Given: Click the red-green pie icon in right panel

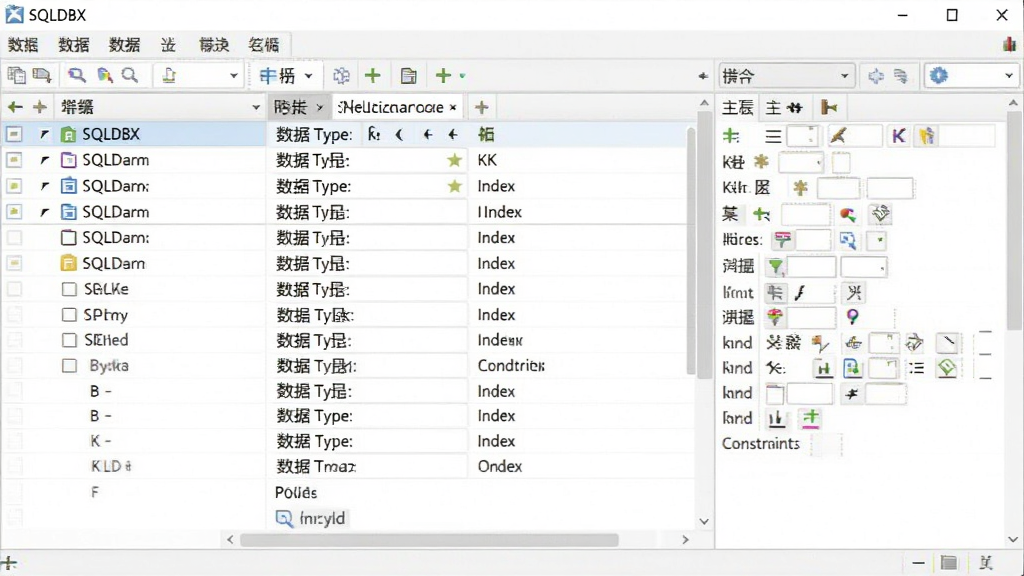Looking at the screenshot, I should [848, 214].
